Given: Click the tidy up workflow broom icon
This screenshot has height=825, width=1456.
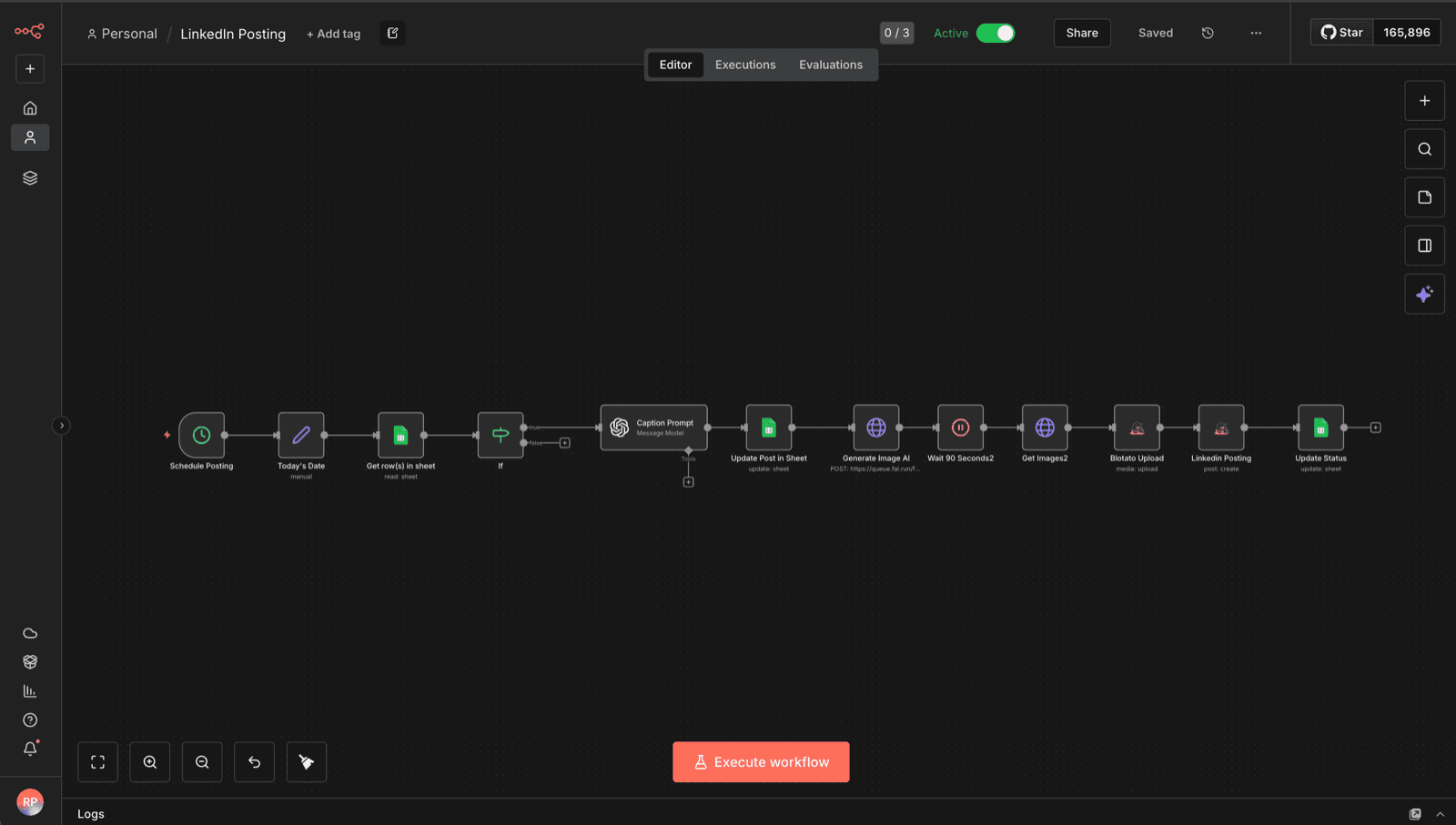Looking at the screenshot, I should (x=307, y=762).
